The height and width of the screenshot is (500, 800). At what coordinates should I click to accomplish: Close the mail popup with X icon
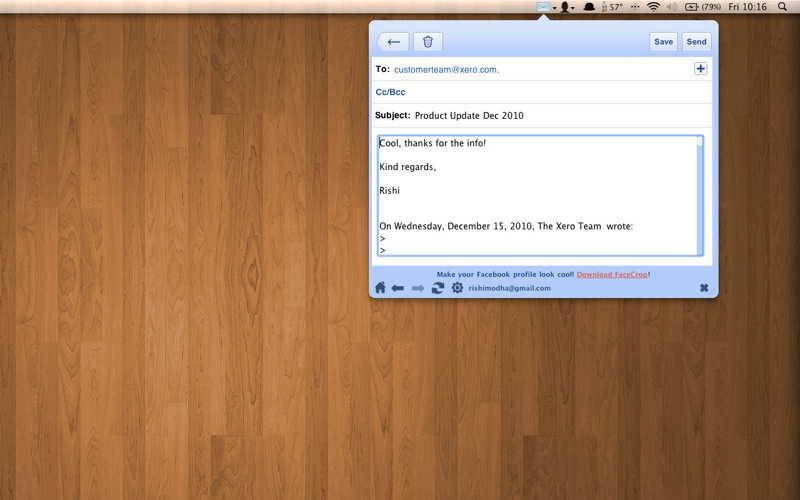(x=704, y=288)
